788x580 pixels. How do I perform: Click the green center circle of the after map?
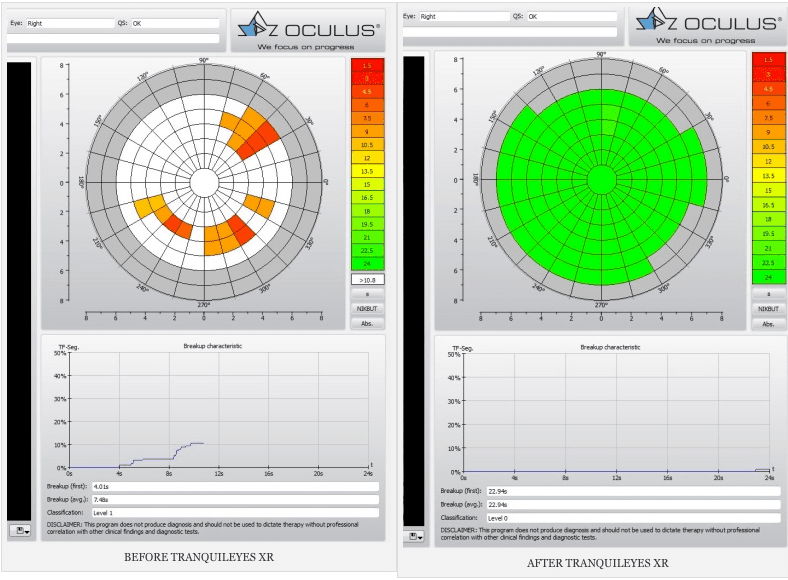click(602, 180)
